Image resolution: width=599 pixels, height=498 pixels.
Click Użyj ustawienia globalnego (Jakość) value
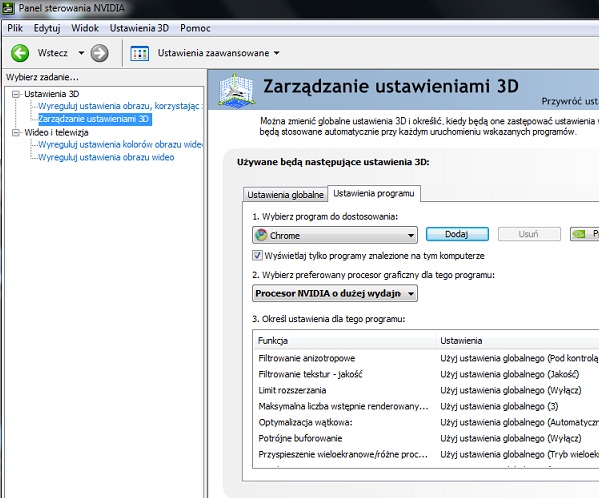tap(510, 374)
